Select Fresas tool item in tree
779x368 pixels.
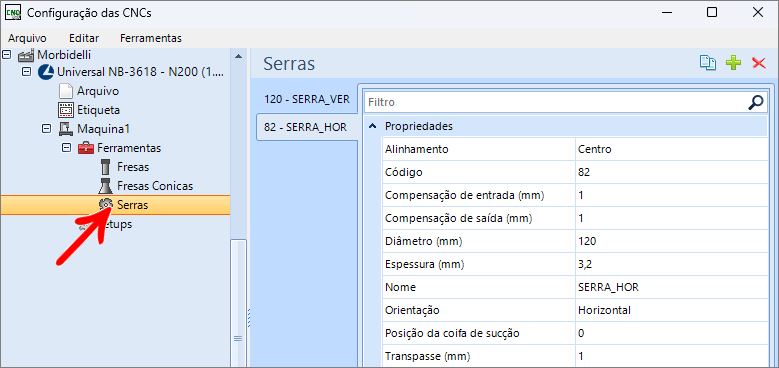[133, 167]
